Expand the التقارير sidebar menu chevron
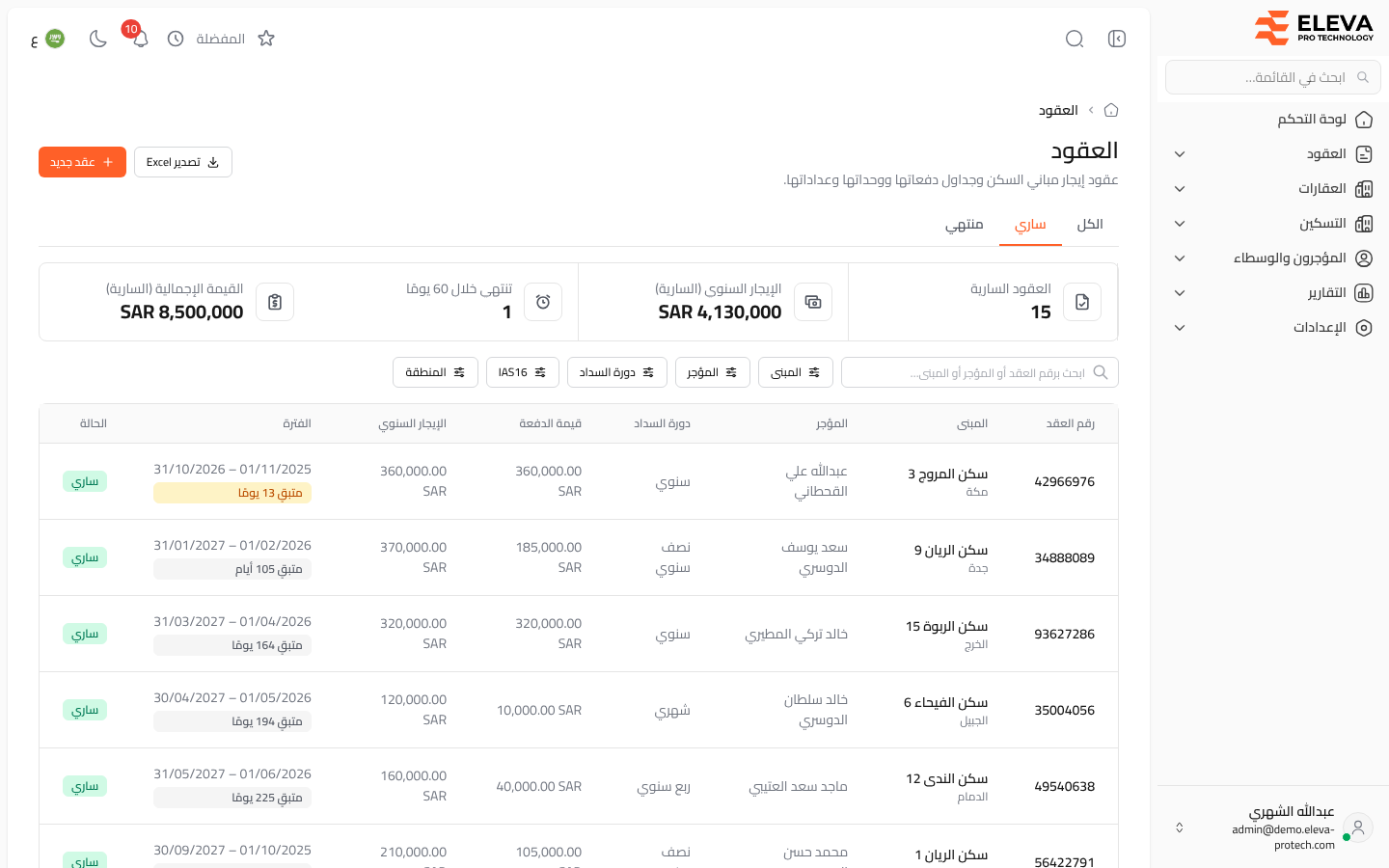Viewport: 1389px width, 868px height. [1180, 293]
